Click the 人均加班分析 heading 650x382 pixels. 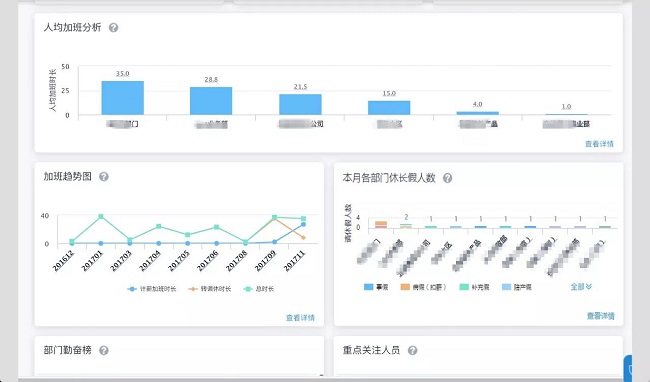73,27
